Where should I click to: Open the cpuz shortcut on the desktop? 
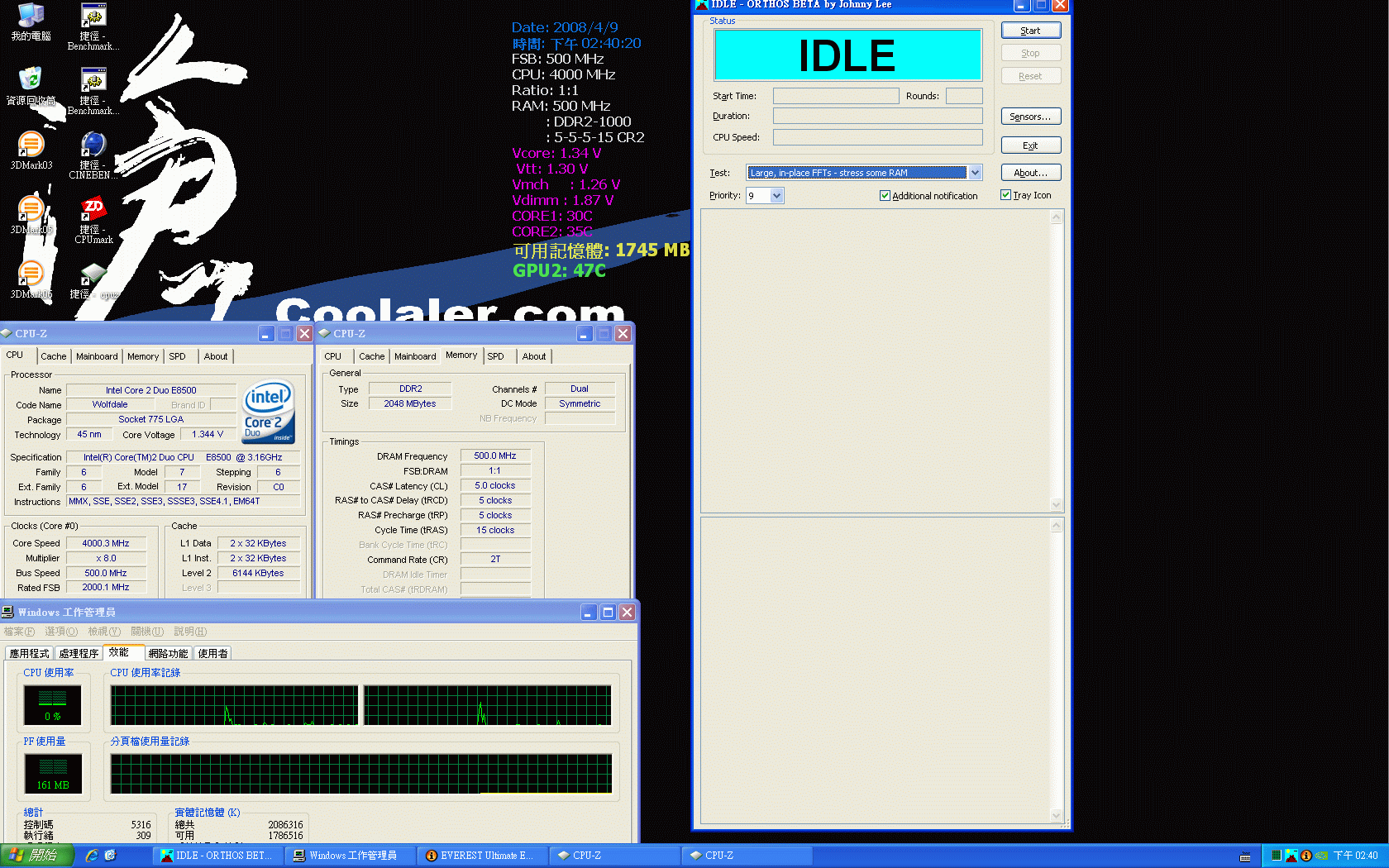point(93,279)
